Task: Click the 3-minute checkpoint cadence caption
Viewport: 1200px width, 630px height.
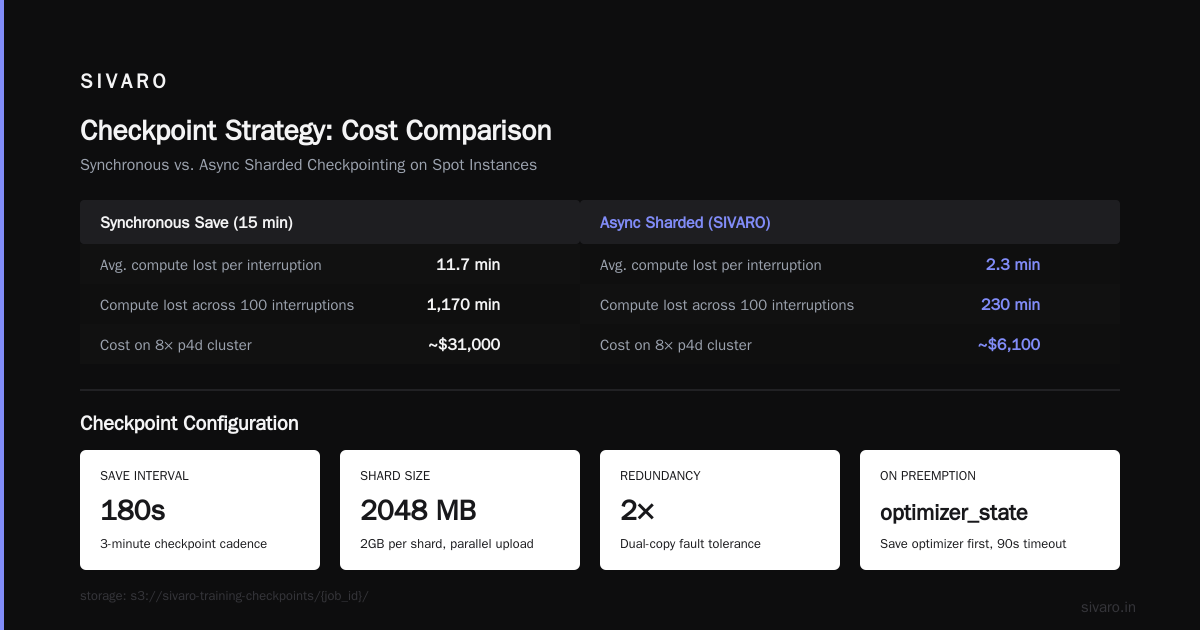Action: tap(184, 544)
